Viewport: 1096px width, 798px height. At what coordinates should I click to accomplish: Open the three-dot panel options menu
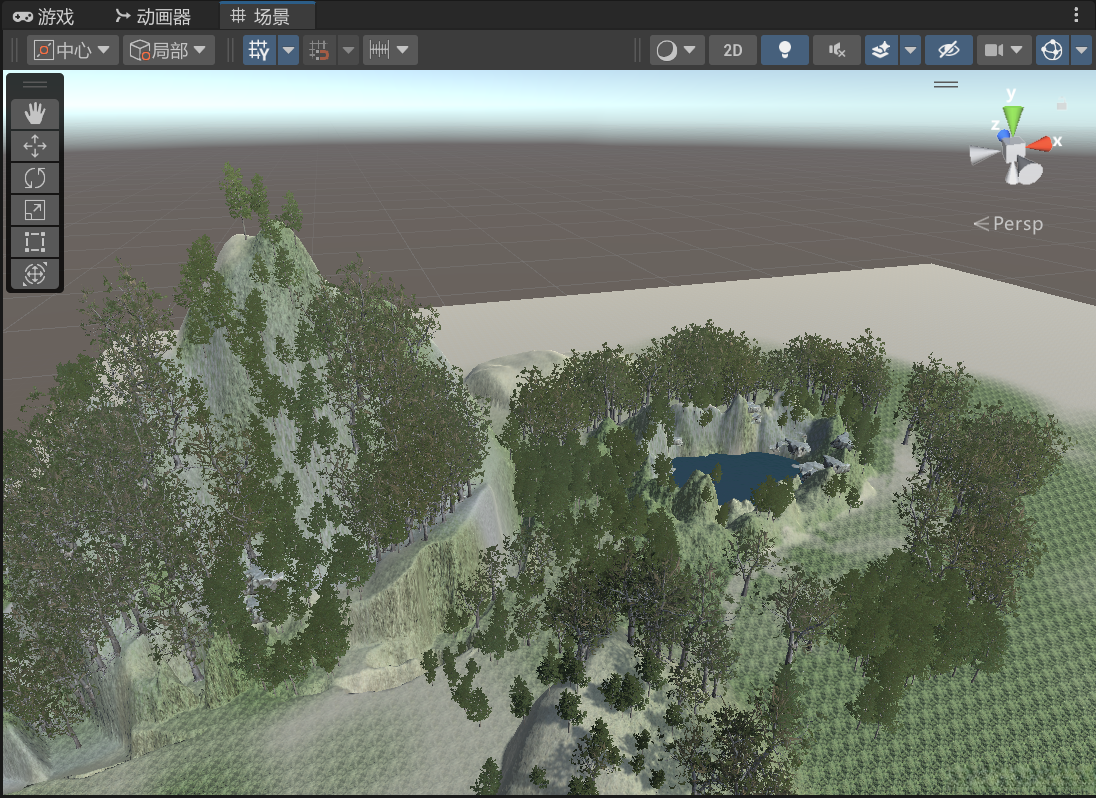click(1077, 15)
